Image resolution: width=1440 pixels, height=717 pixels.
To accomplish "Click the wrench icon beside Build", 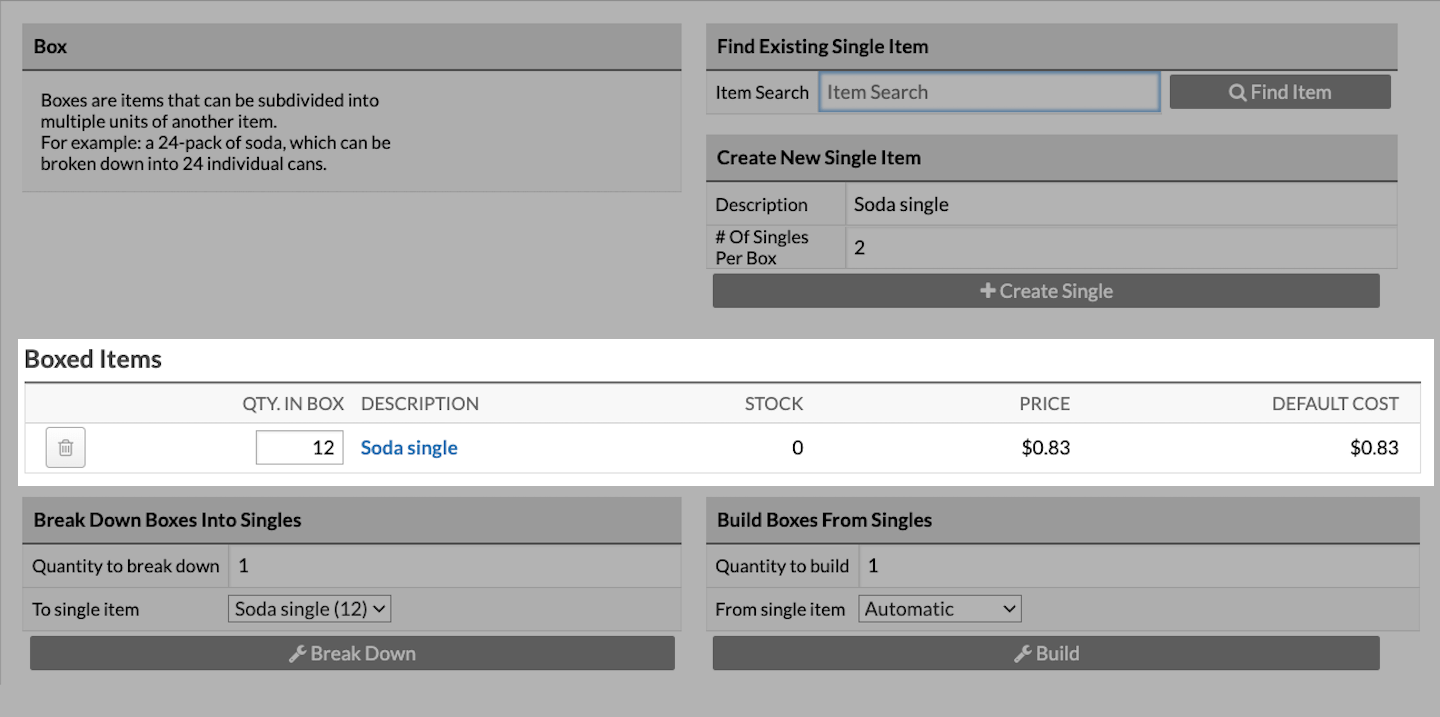I will click(x=1022, y=654).
